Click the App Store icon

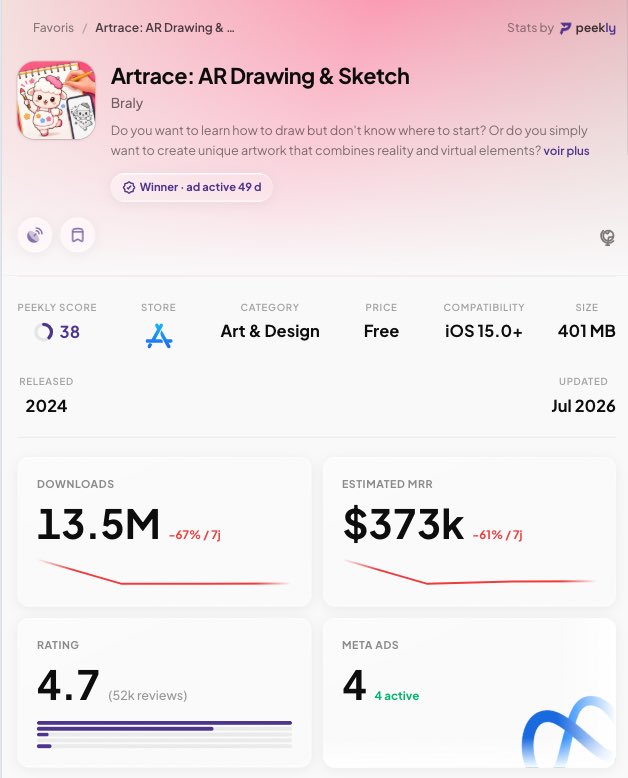[159, 336]
